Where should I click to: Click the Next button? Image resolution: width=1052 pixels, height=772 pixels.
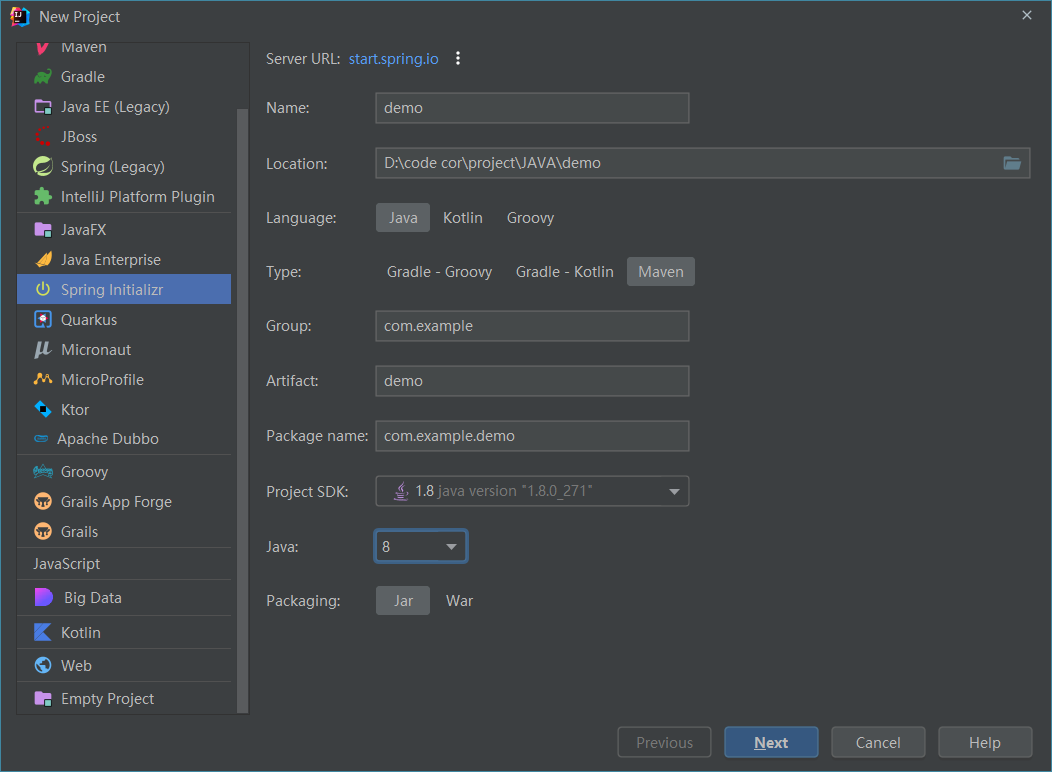click(x=771, y=742)
